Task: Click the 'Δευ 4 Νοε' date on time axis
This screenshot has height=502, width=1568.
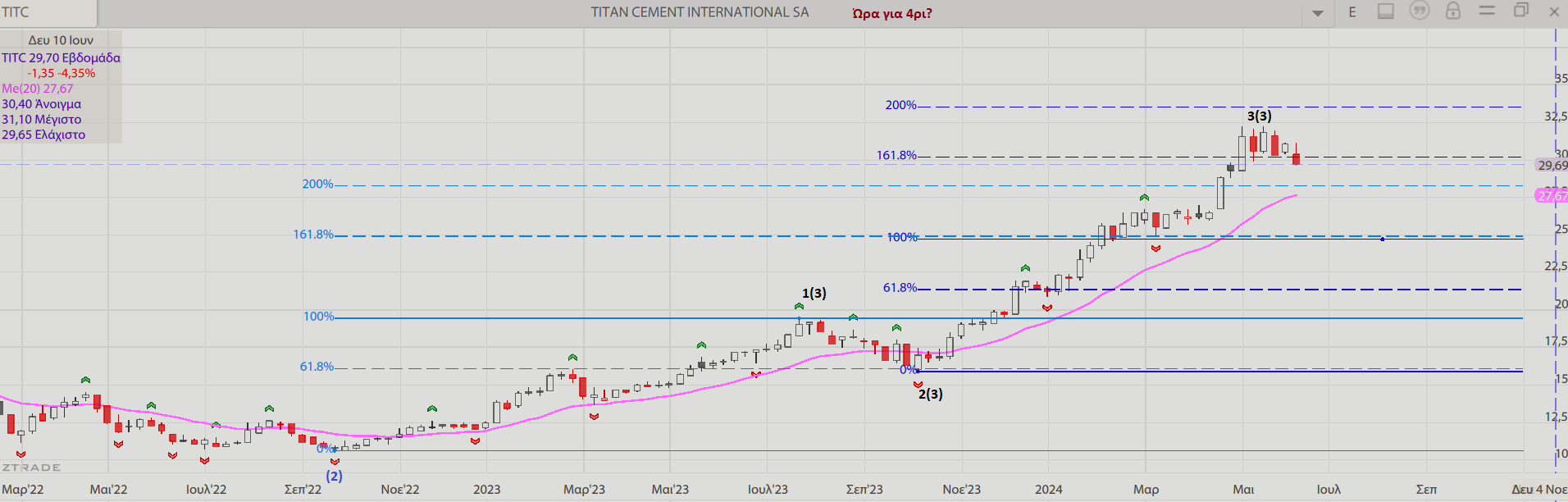Action: tap(1539, 490)
